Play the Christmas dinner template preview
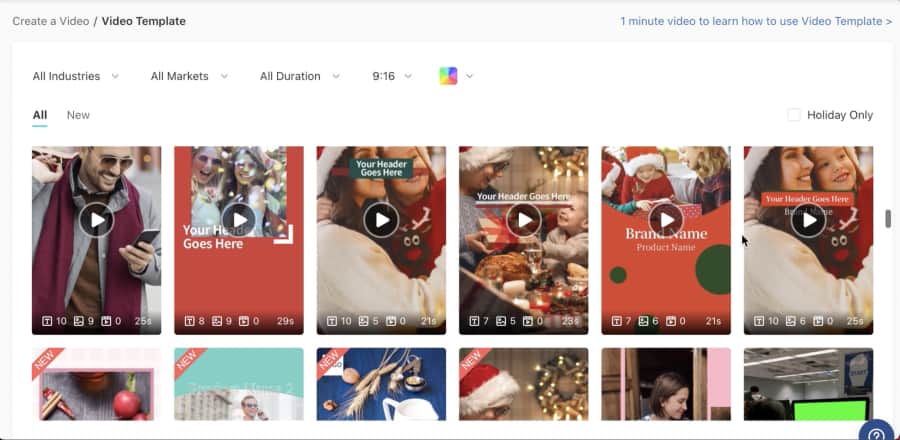Screen dimensions: 900x440 pyautogui.click(x=523, y=220)
